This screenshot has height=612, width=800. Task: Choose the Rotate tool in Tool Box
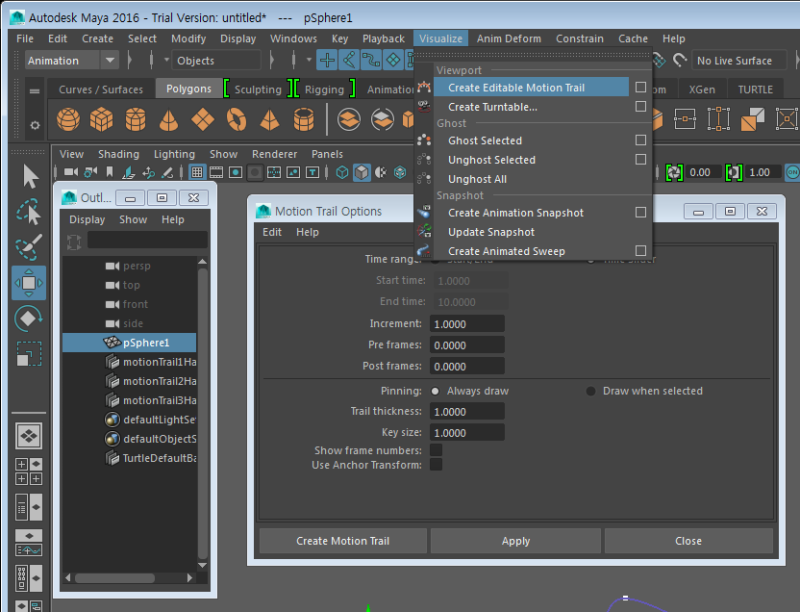coord(29,318)
